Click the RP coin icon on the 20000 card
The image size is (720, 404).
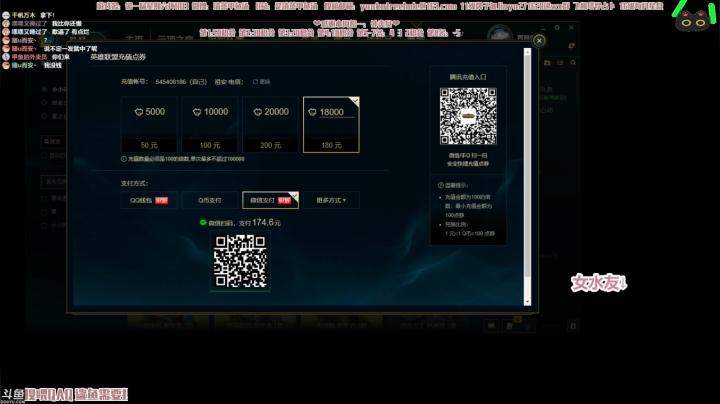258,112
